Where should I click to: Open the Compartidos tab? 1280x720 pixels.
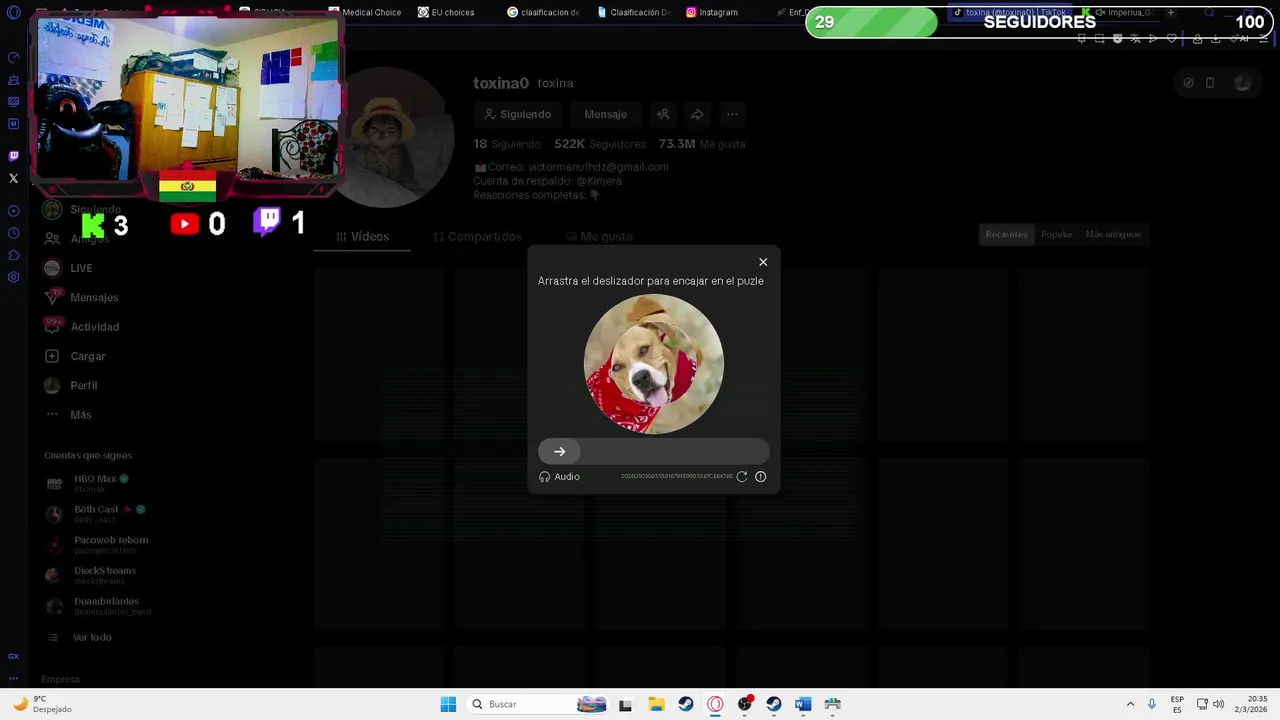pyautogui.click(x=477, y=237)
